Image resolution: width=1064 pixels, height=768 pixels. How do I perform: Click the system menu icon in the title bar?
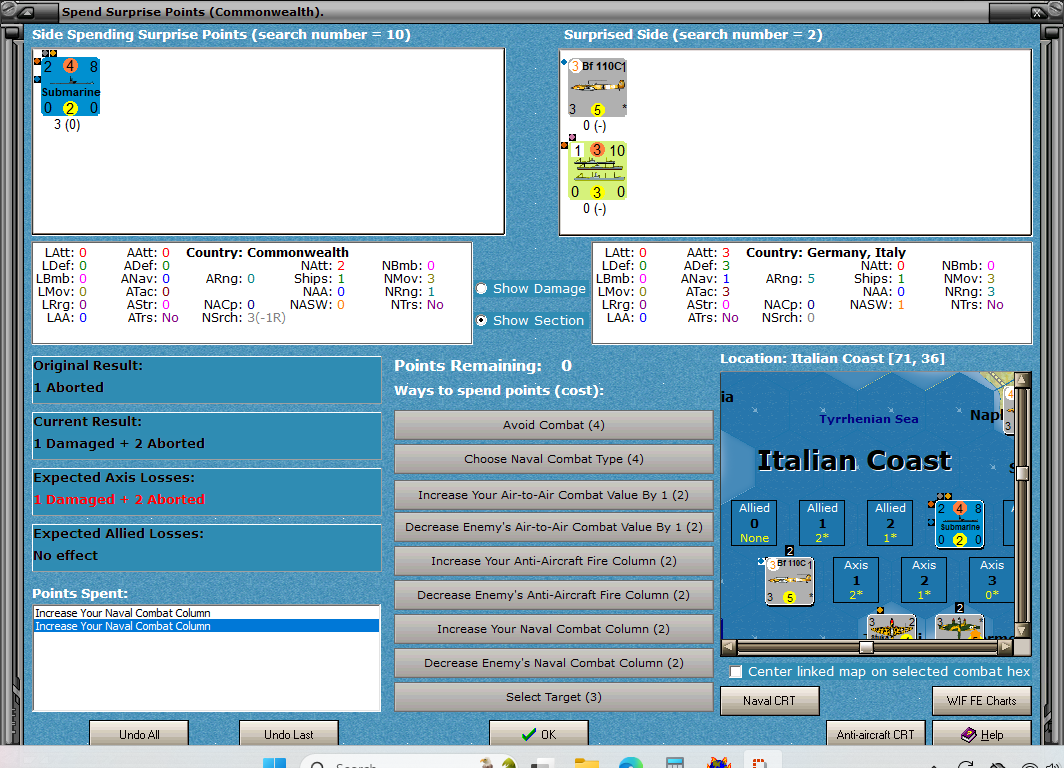tap(27, 12)
